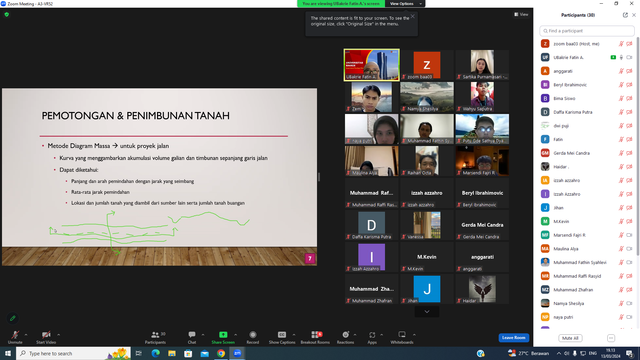Toggle mic for Daffa Karisma Putra
The width and height of the screenshot is (640, 360).
[x=621, y=112]
